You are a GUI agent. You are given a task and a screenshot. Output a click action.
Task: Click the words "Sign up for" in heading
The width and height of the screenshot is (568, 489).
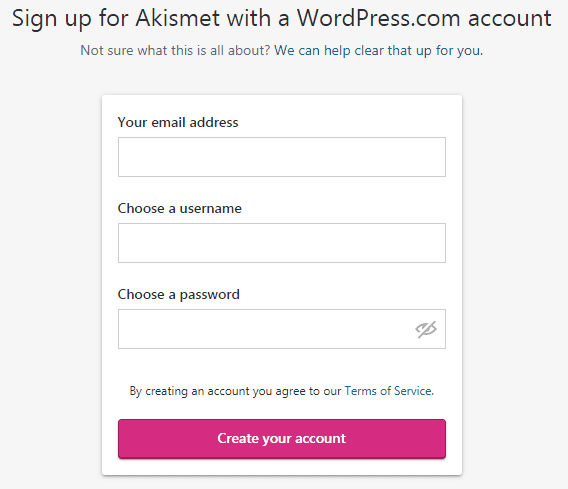coord(70,19)
